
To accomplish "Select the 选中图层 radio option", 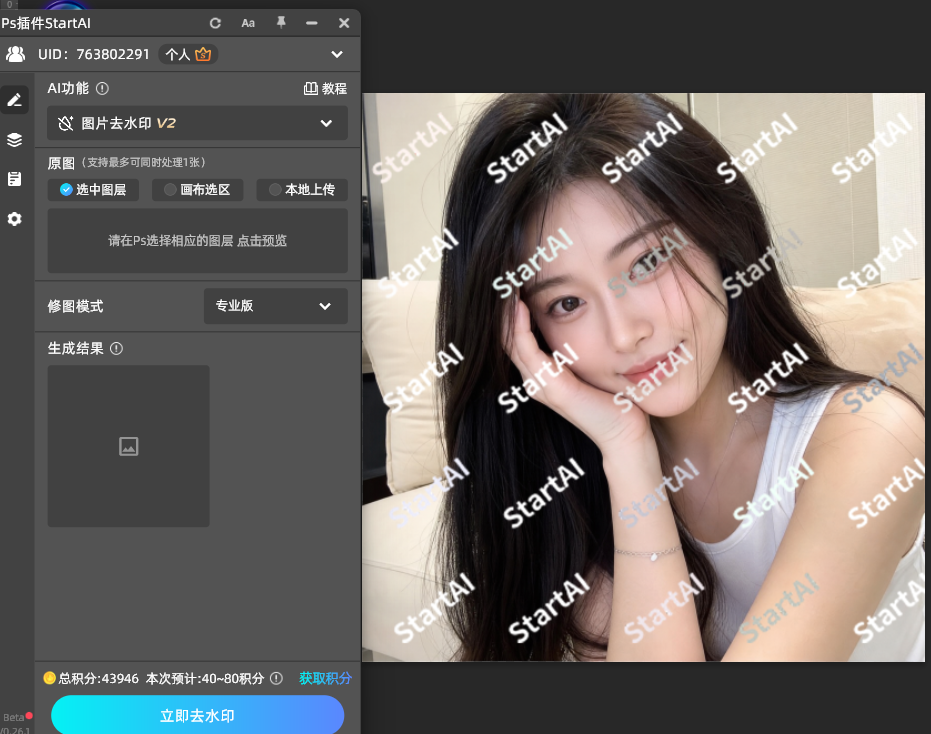I will (93, 189).
